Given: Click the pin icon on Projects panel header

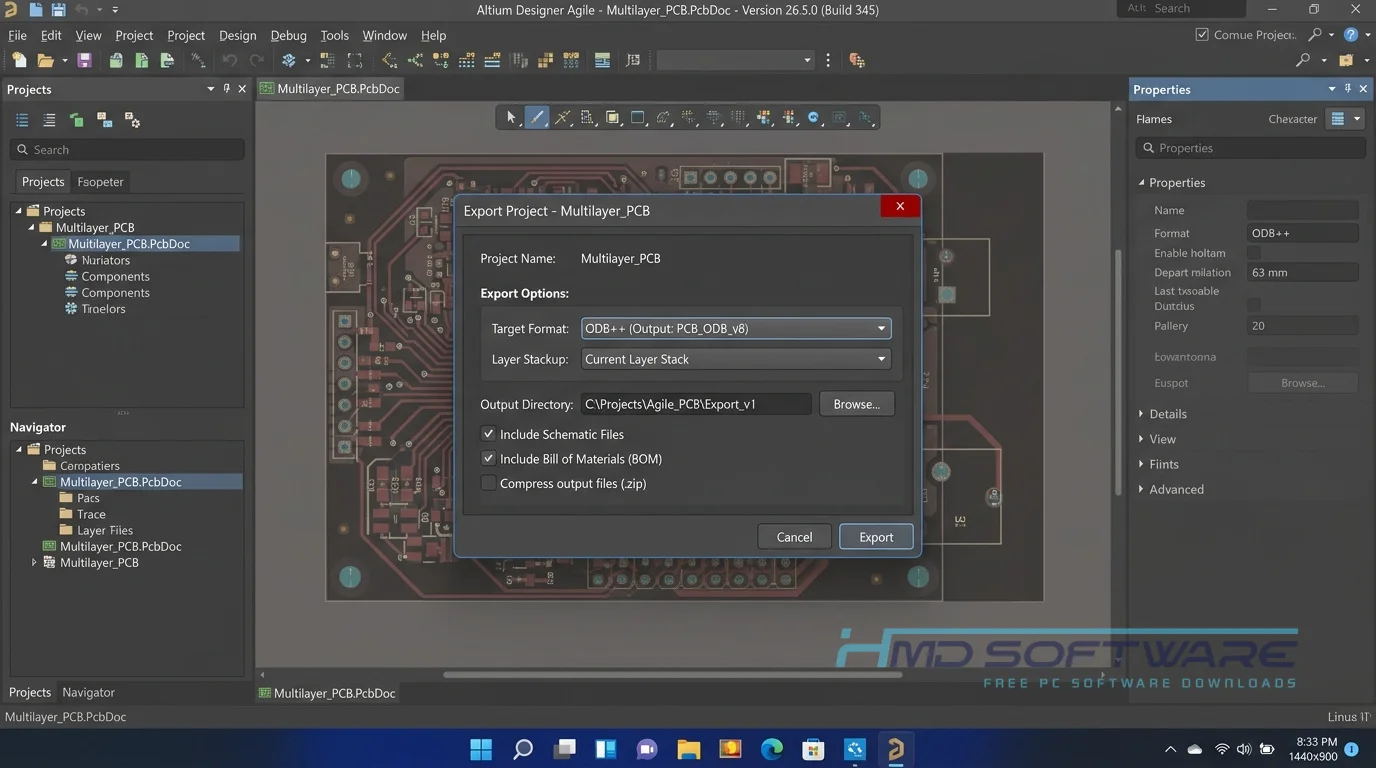Looking at the screenshot, I should [x=227, y=89].
